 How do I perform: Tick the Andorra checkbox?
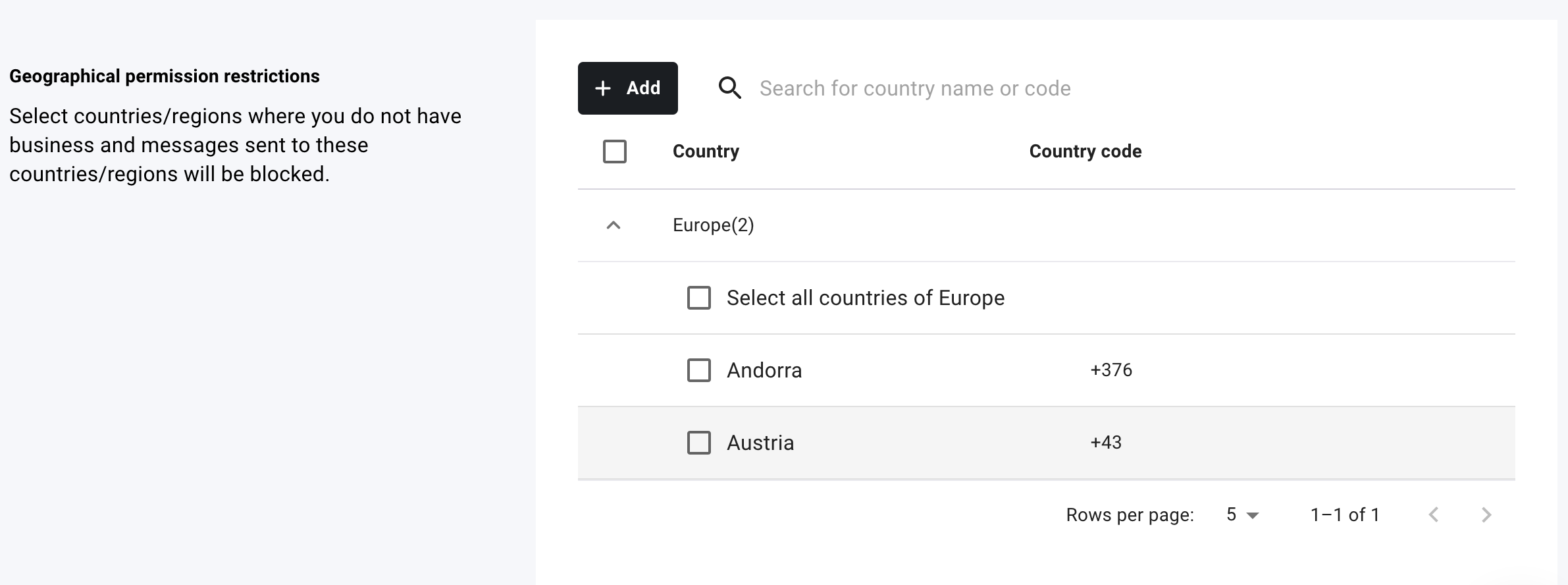coord(698,370)
